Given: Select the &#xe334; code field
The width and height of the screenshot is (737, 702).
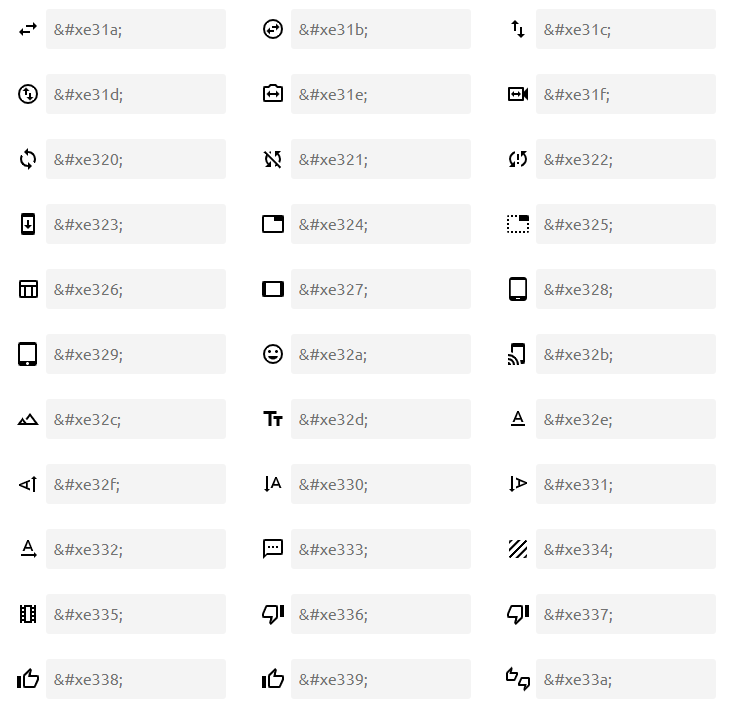Looking at the screenshot, I should (x=625, y=549).
